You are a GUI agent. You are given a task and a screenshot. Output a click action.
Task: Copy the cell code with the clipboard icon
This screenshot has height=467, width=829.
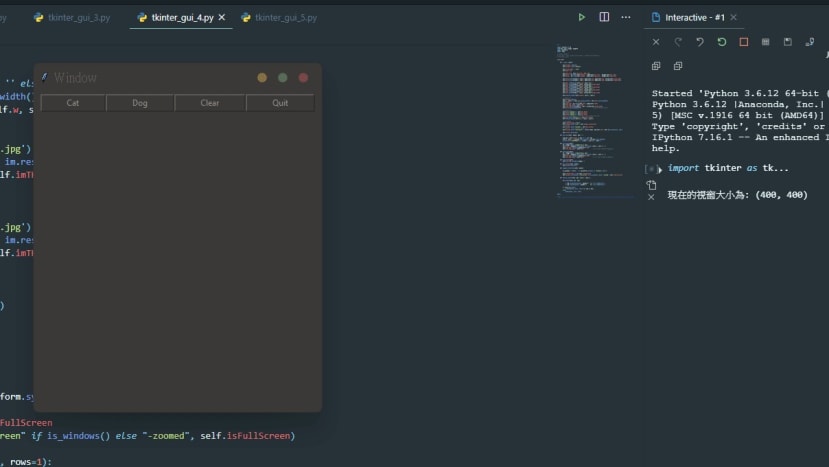[651, 185]
